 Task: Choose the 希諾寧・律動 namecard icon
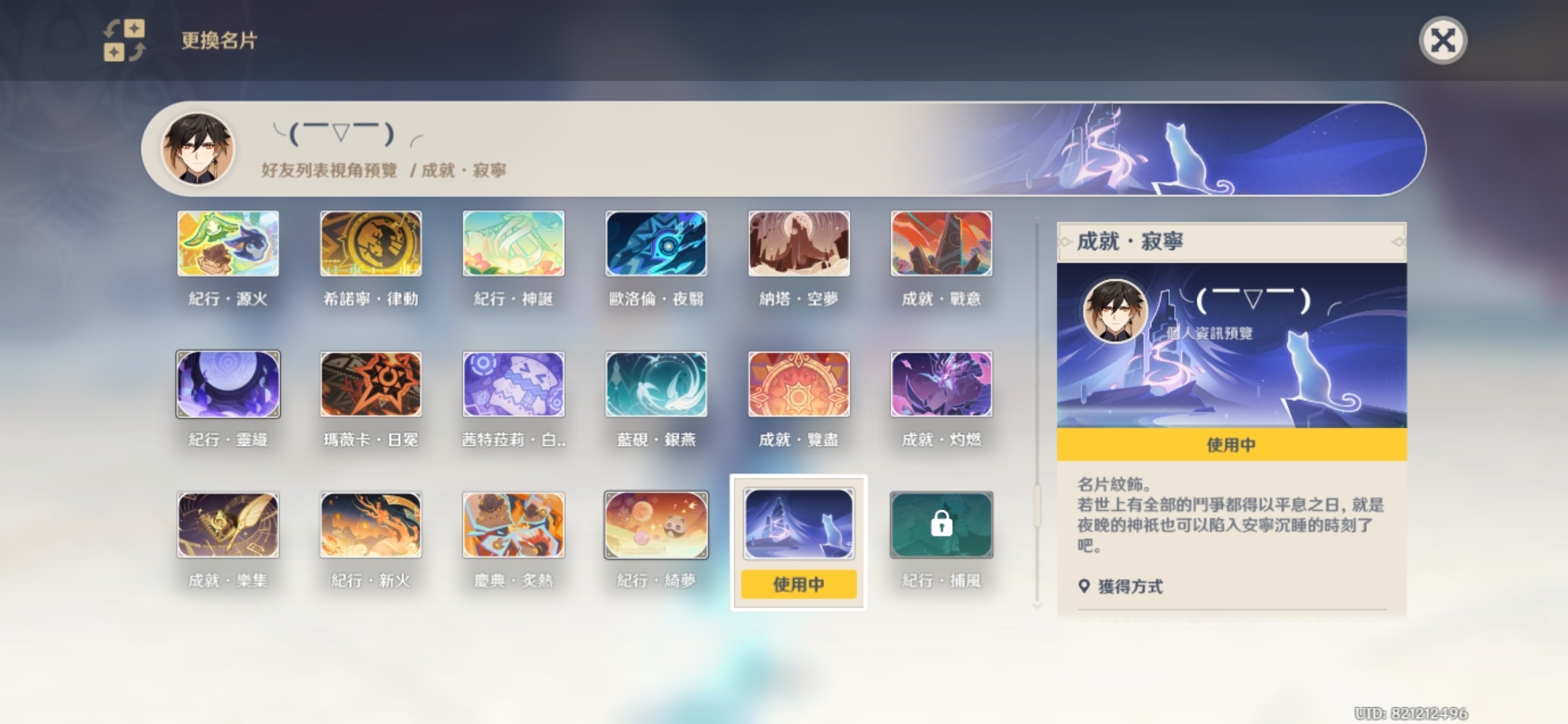(x=371, y=243)
